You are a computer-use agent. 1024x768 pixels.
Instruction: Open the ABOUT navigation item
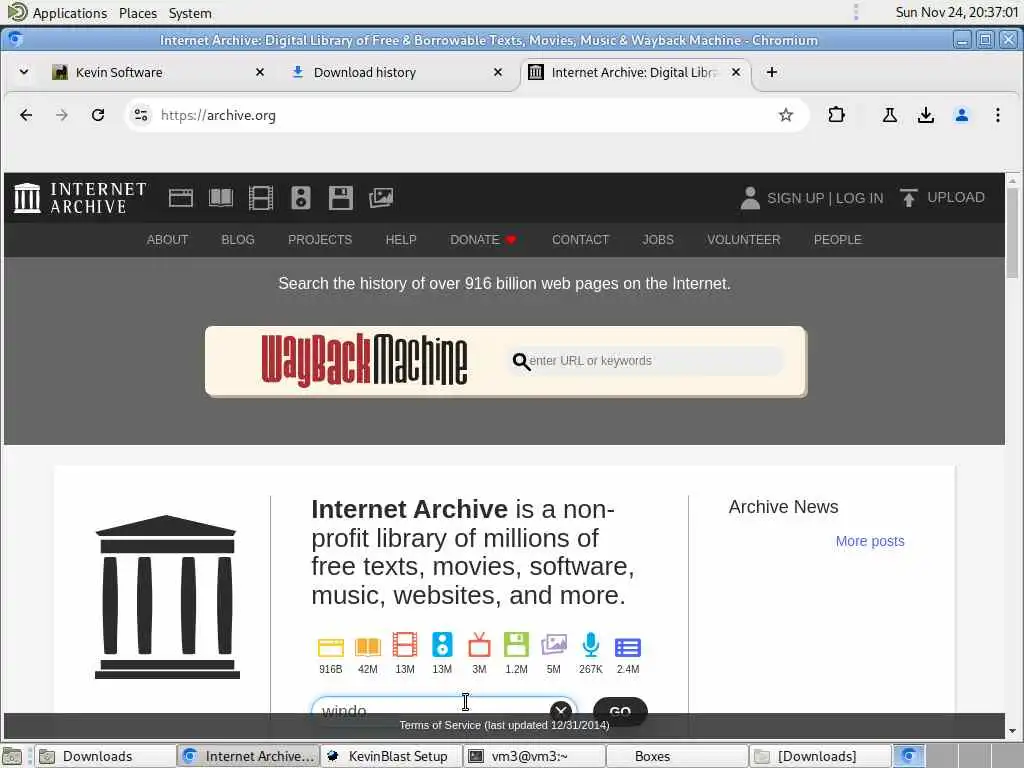click(167, 240)
